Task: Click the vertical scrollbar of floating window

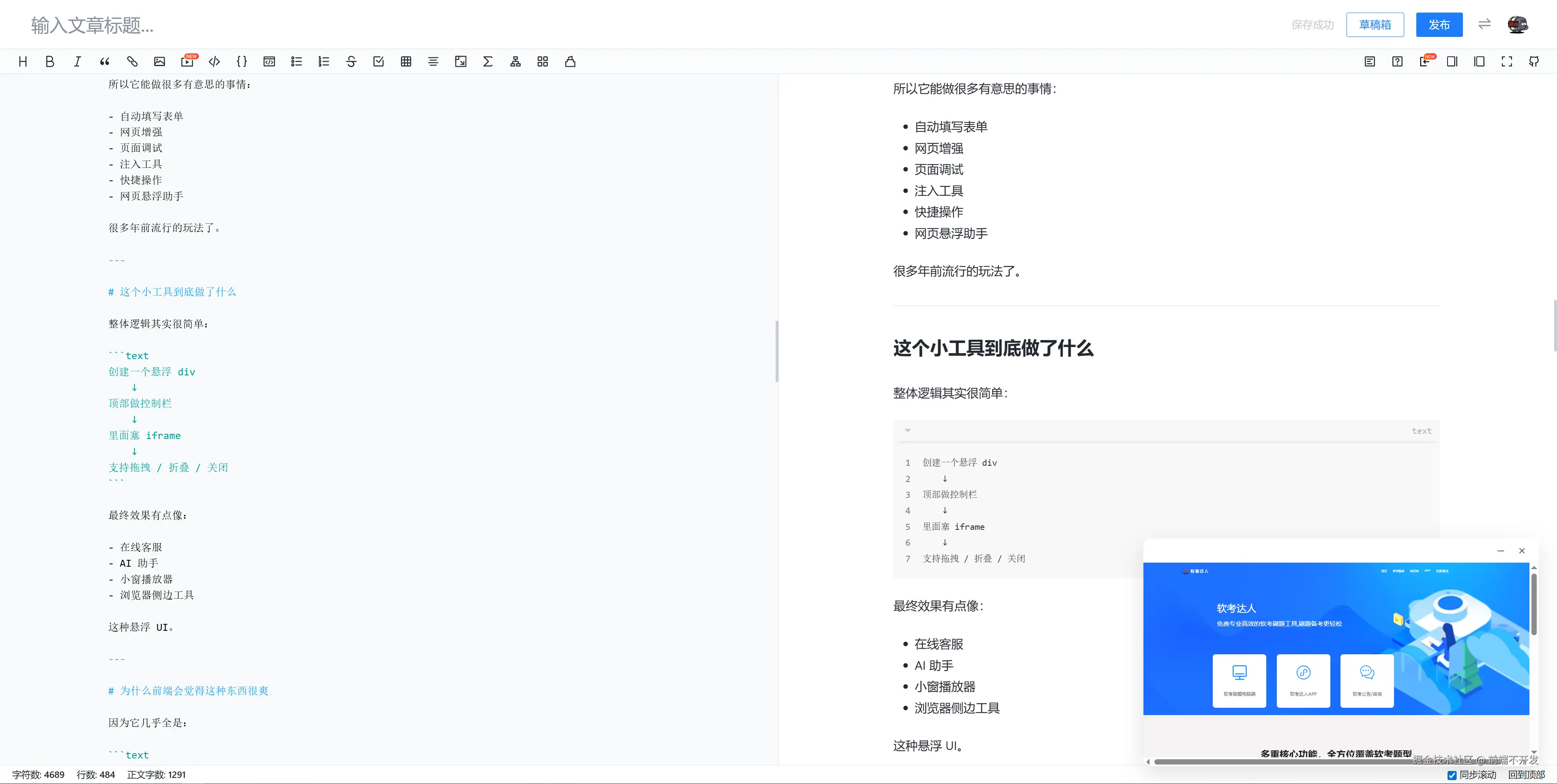Action: pos(1533,604)
